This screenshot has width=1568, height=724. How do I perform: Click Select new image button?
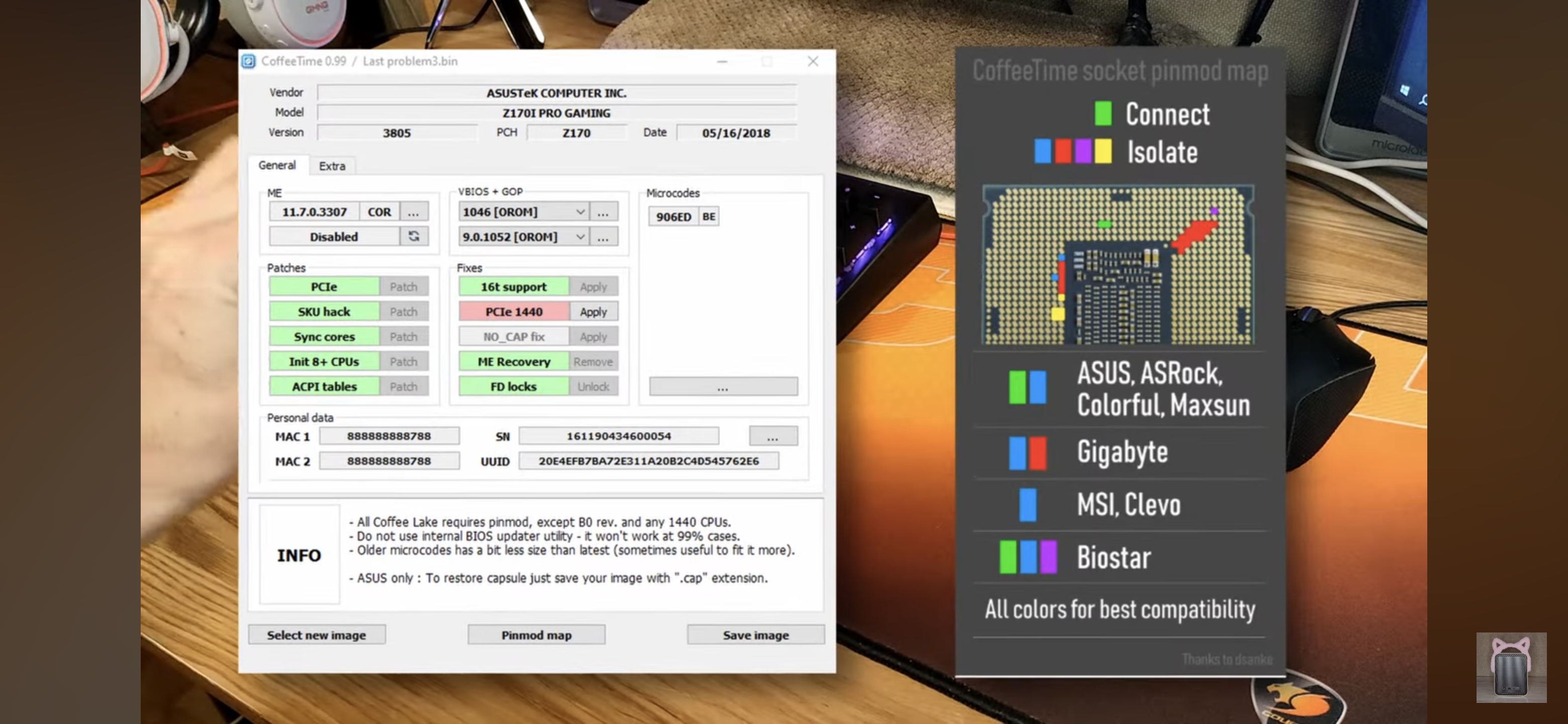tap(317, 635)
